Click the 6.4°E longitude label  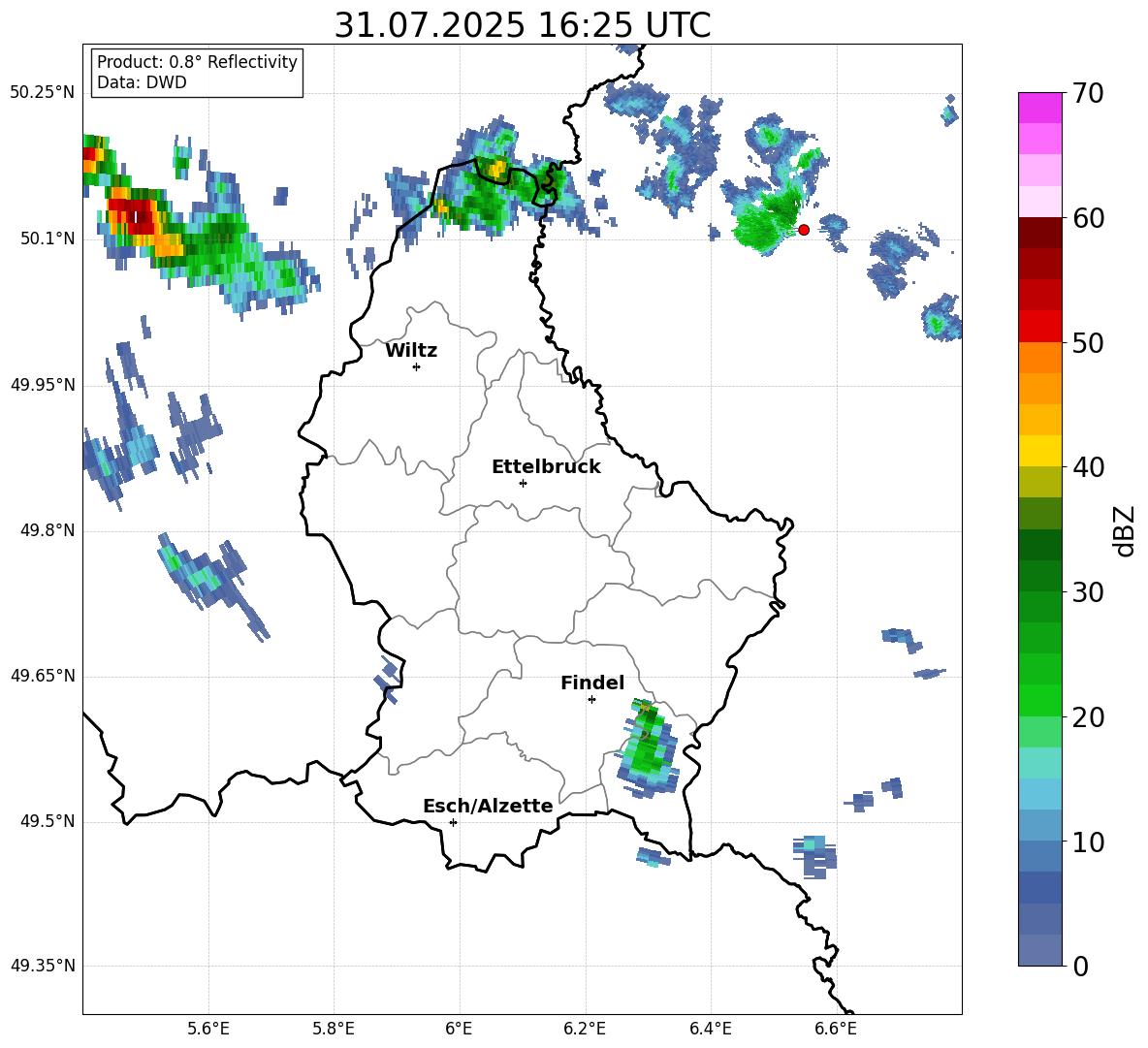tap(710, 1029)
